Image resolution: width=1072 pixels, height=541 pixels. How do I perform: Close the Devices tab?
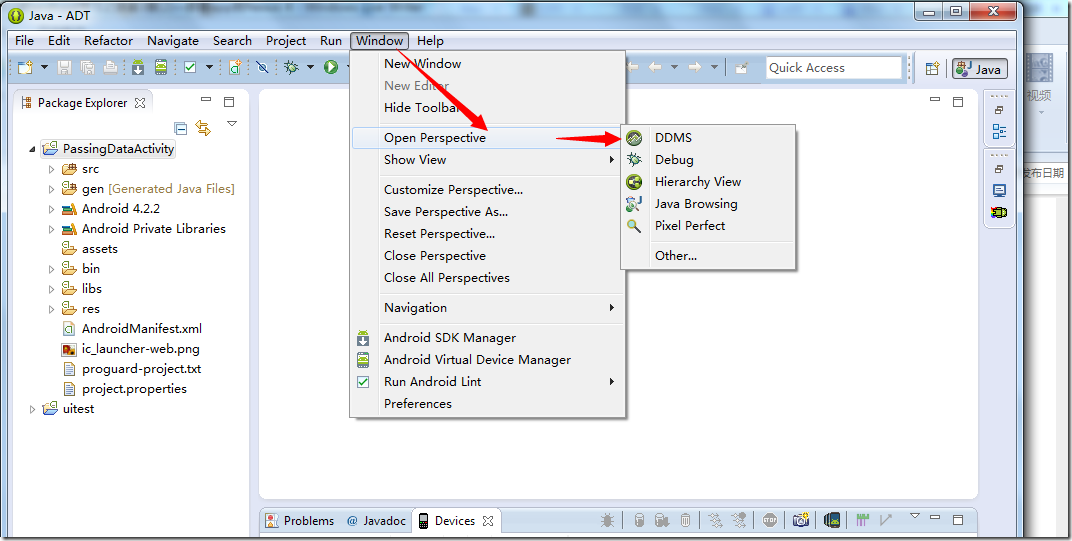pyautogui.click(x=488, y=521)
